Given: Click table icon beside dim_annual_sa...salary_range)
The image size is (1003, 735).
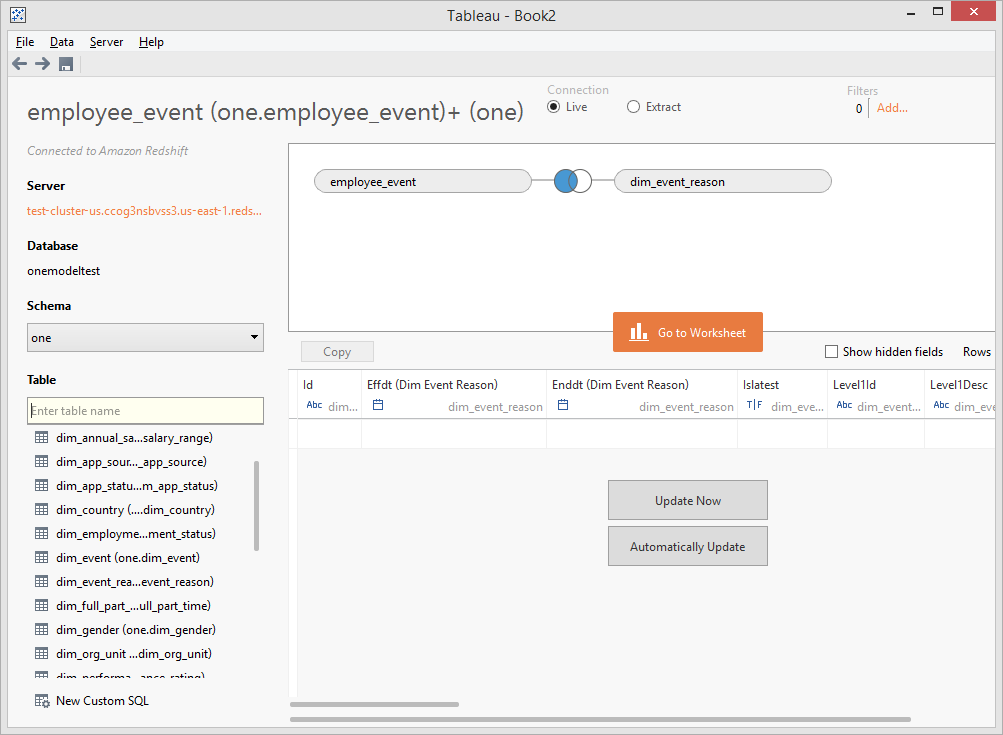Looking at the screenshot, I should (42, 438).
